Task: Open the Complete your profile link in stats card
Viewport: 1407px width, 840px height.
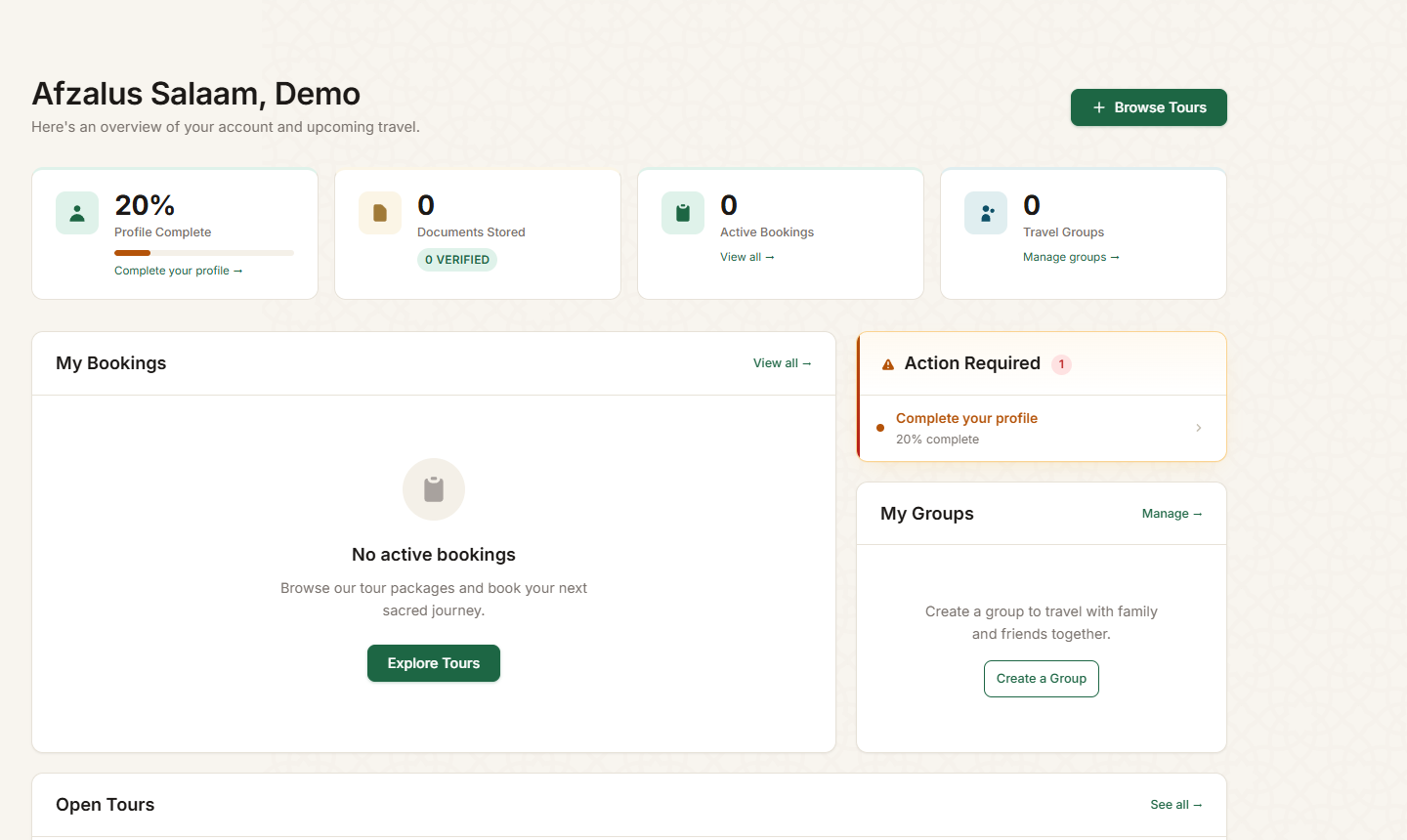Action: click(178, 271)
